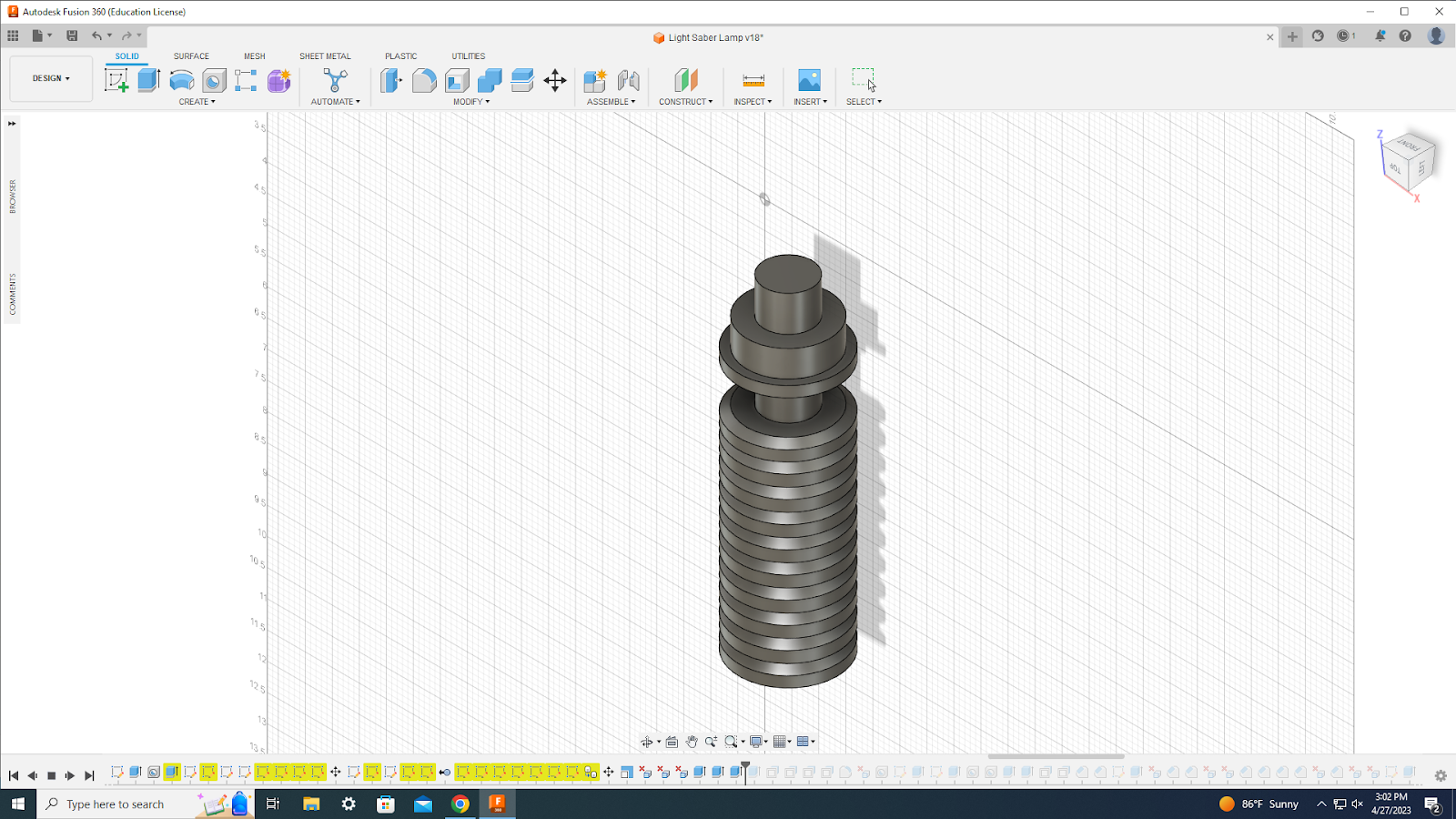Activate the Move/Copy tool
Viewport: 1456px width, 819px height.
point(555,80)
